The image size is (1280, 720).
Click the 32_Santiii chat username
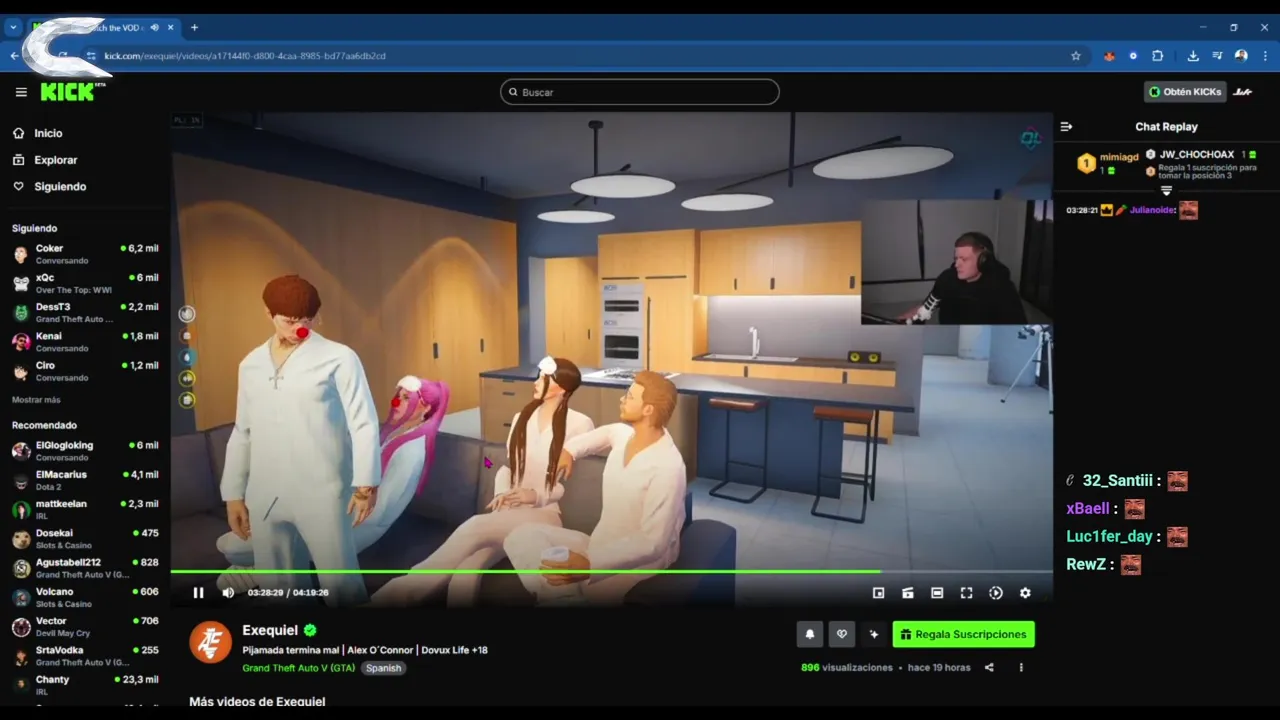1117,481
